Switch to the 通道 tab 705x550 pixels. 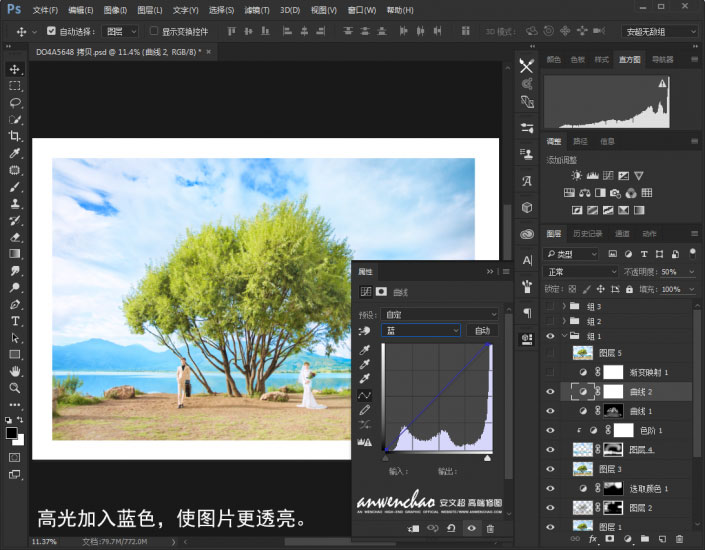click(622, 233)
